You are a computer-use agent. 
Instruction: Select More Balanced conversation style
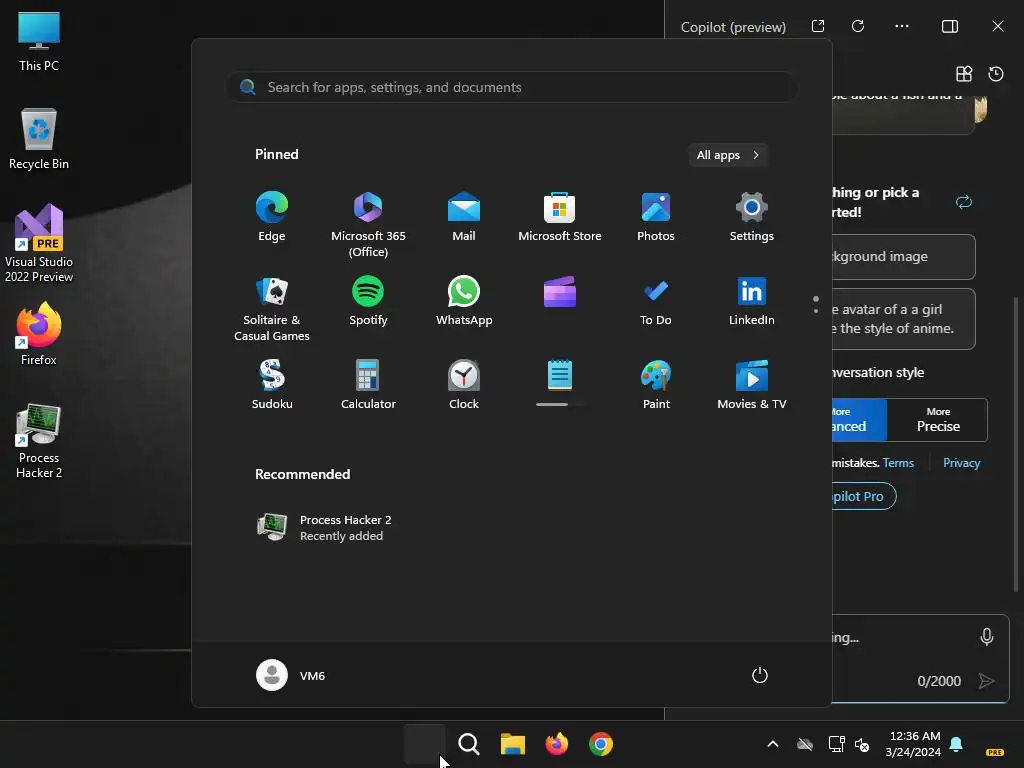point(859,420)
